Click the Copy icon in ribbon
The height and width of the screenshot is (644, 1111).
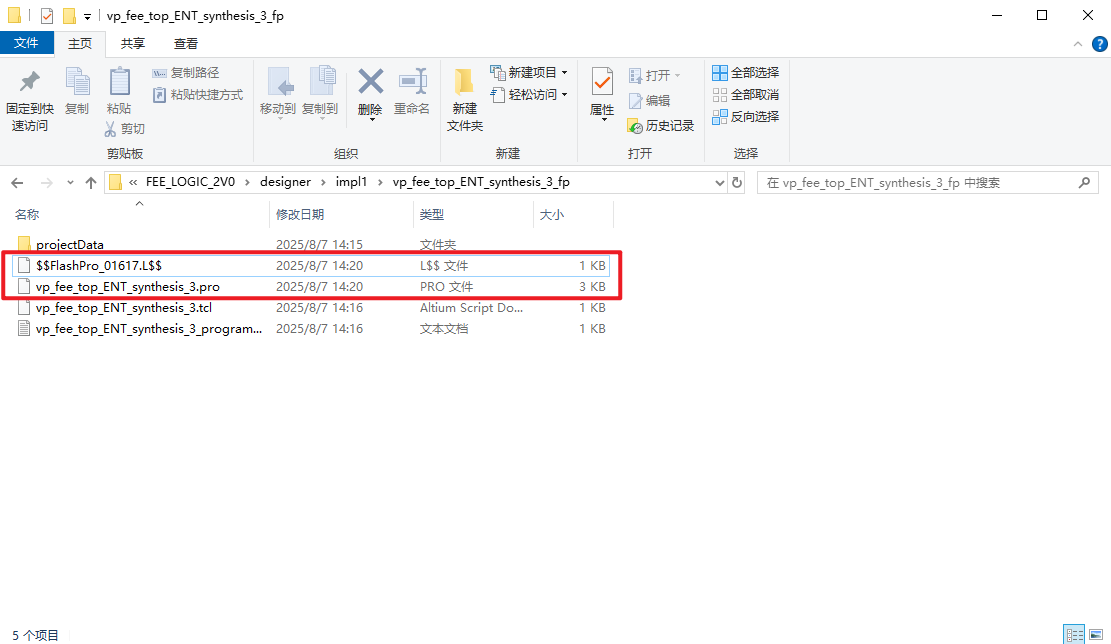point(77,81)
